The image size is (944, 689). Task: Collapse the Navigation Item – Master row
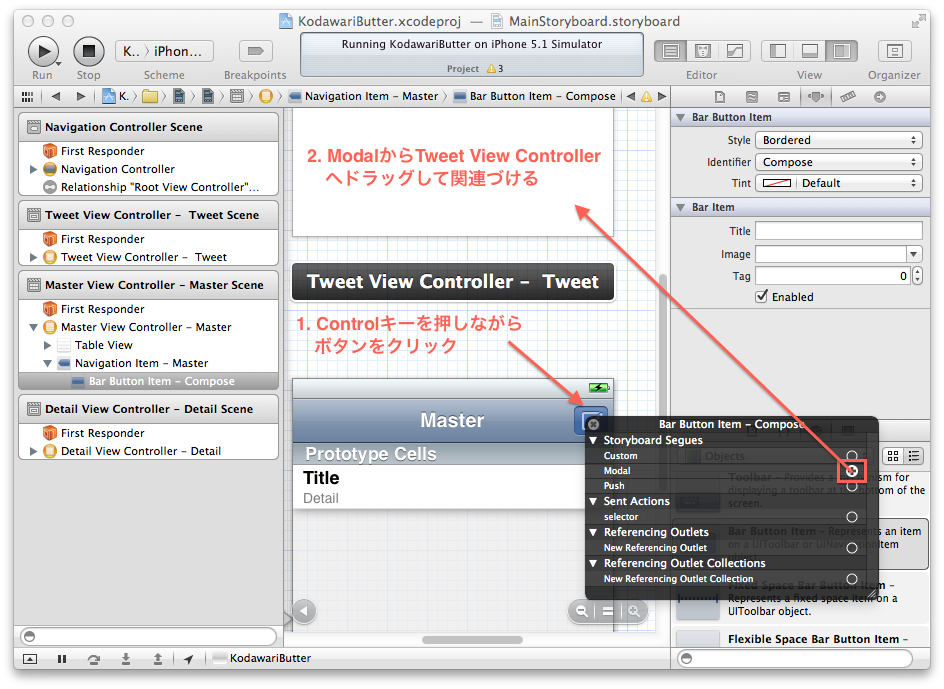[48, 364]
